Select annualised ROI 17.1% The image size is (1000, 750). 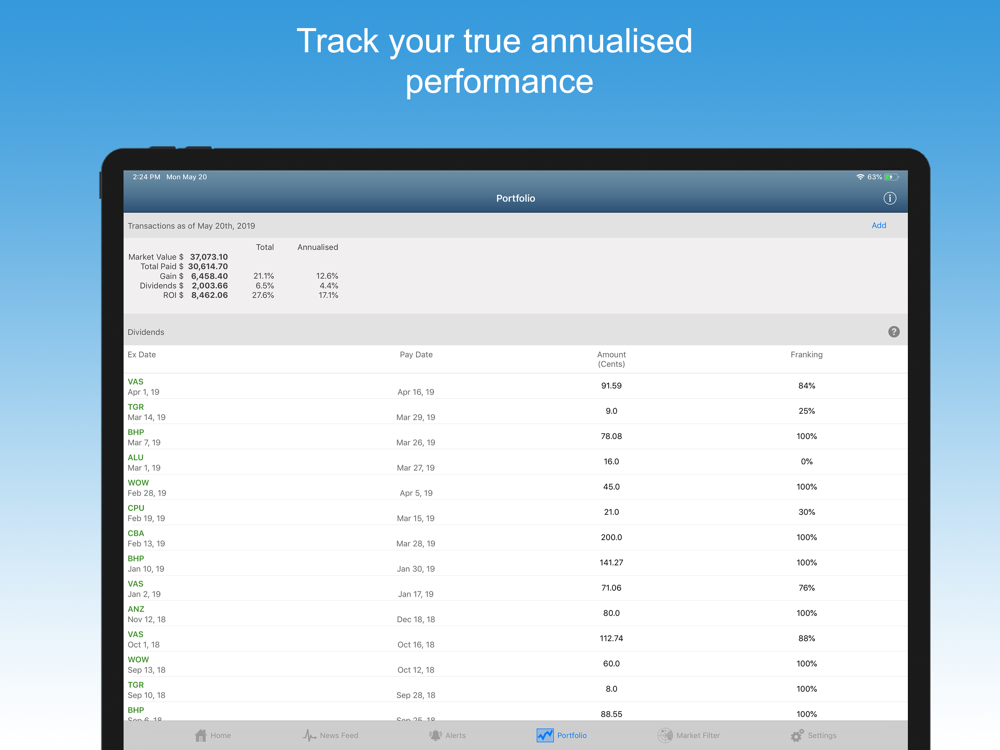(x=328, y=295)
